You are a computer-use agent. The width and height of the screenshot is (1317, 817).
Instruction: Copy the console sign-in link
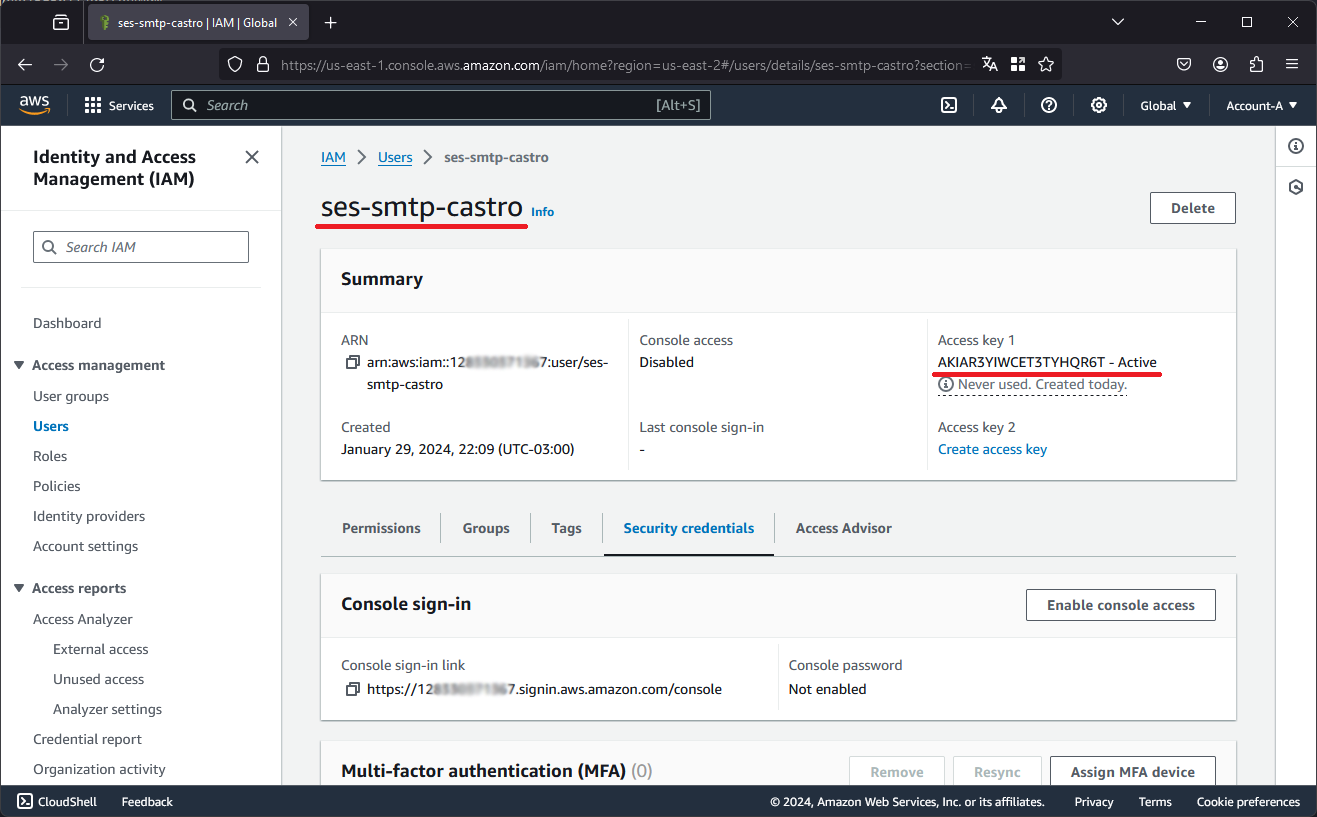tap(352, 689)
